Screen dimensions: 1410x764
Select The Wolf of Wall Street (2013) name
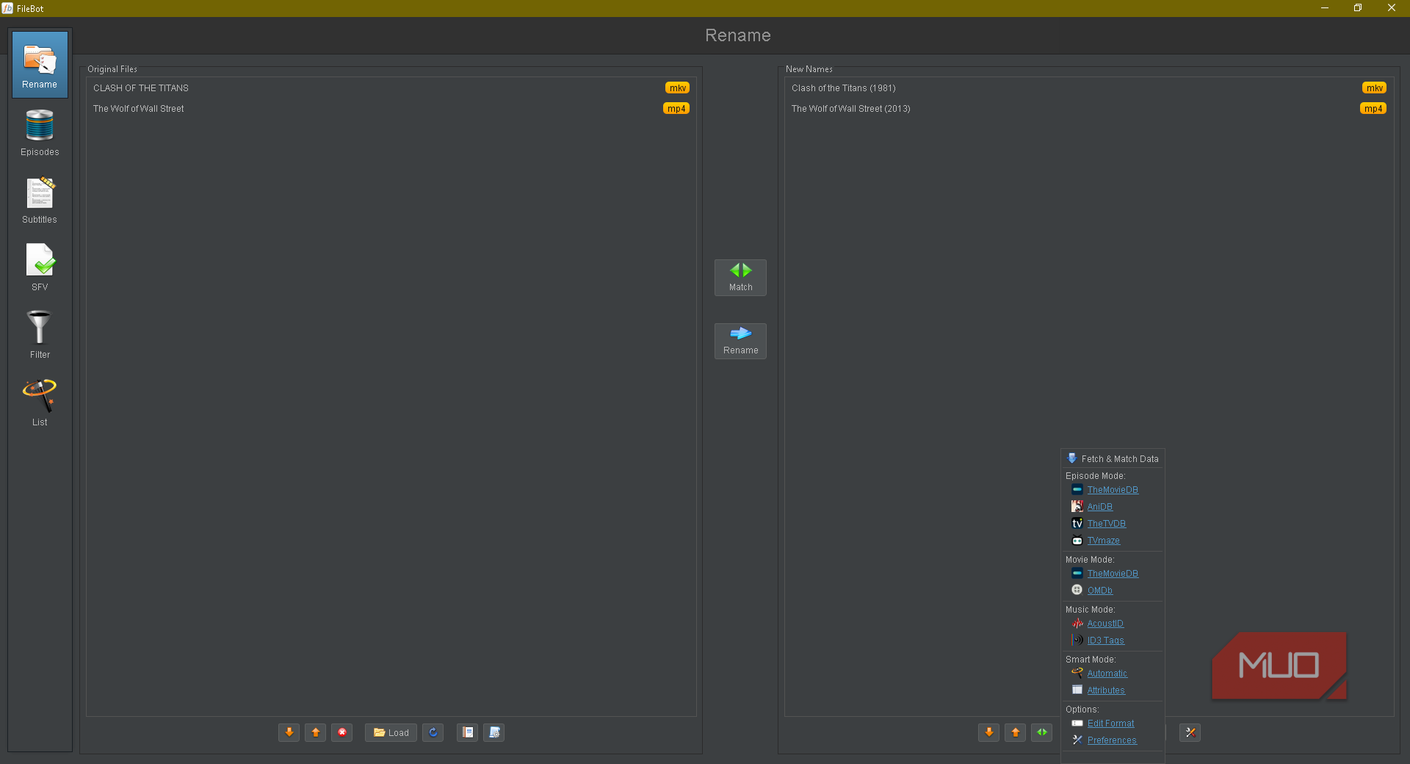(1088, 109)
